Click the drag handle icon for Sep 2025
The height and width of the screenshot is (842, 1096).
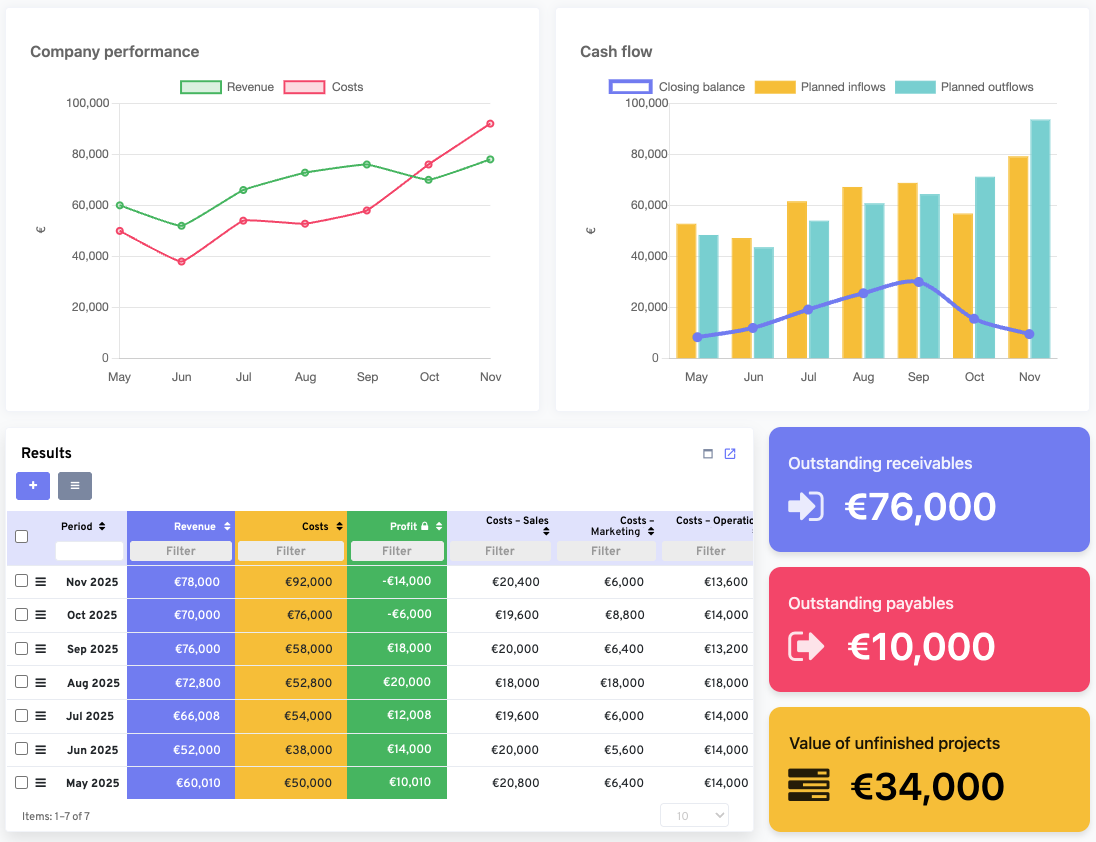[x=41, y=648]
